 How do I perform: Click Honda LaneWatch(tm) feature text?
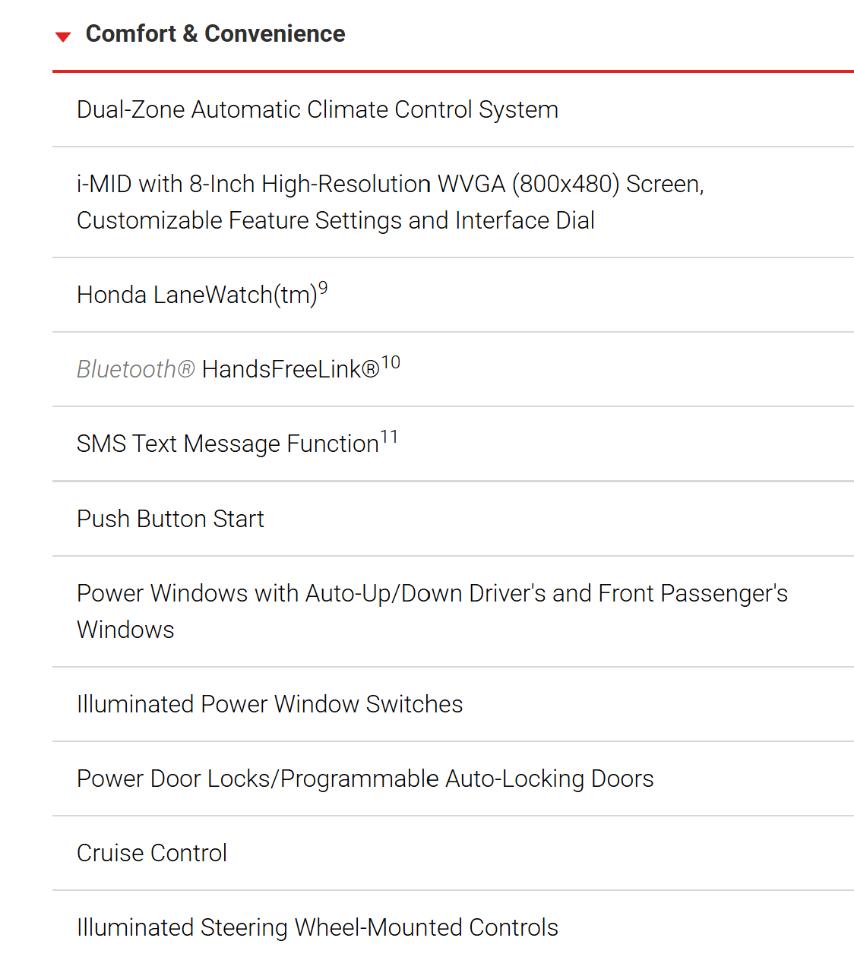(197, 295)
